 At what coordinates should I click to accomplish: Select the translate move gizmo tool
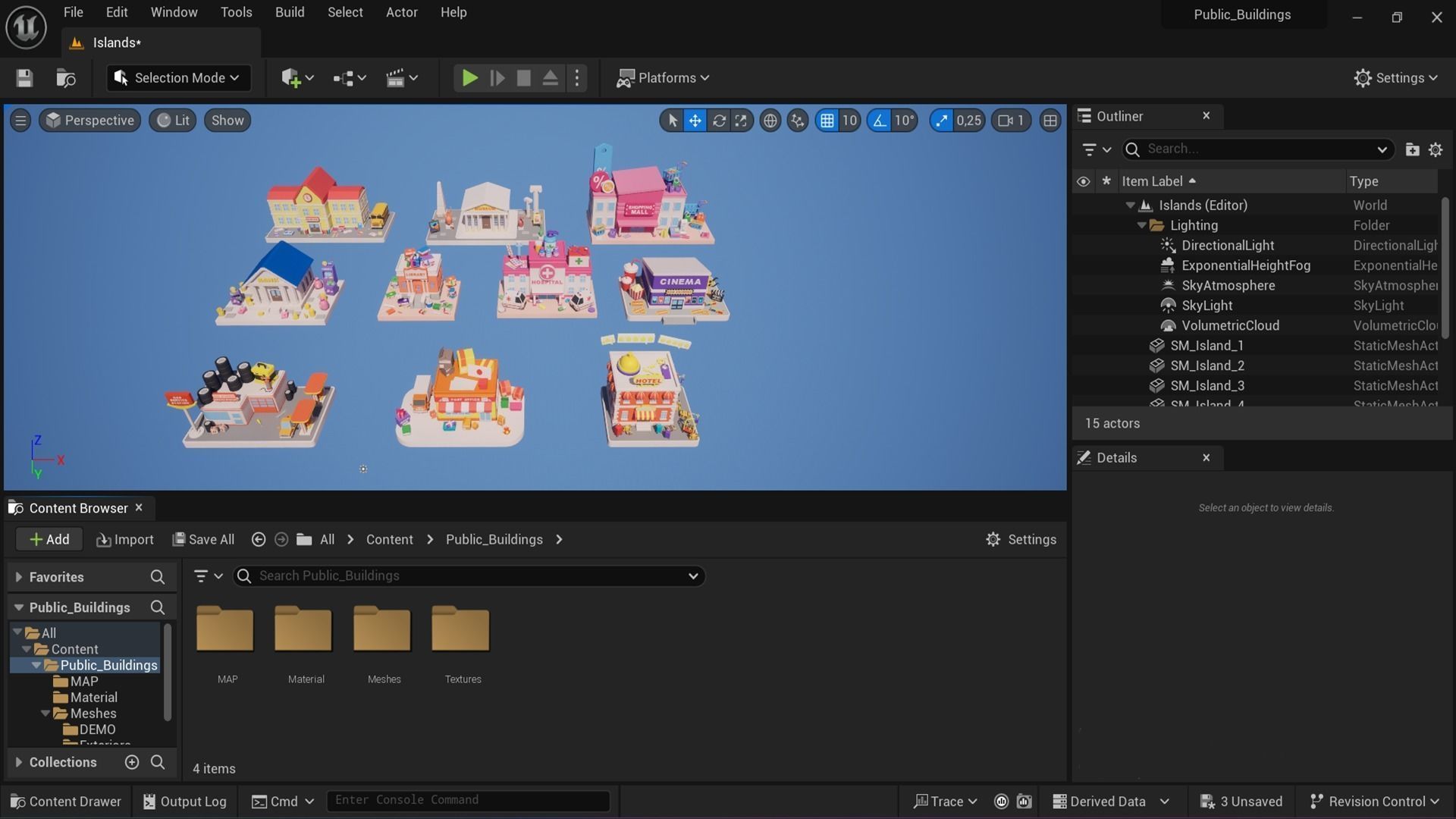pyautogui.click(x=695, y=121)
